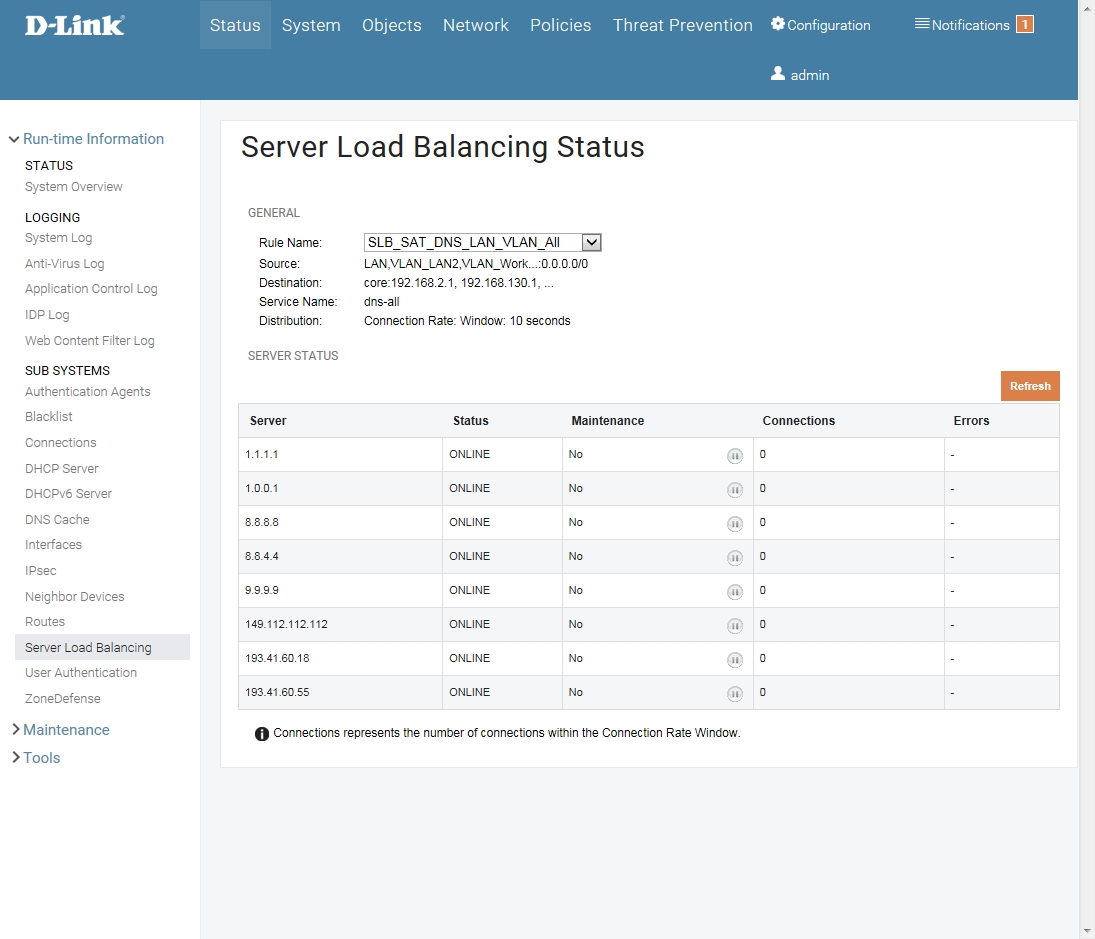Expand the Maintenance section in sidebar
The image size is (1095, 939).
66,730
